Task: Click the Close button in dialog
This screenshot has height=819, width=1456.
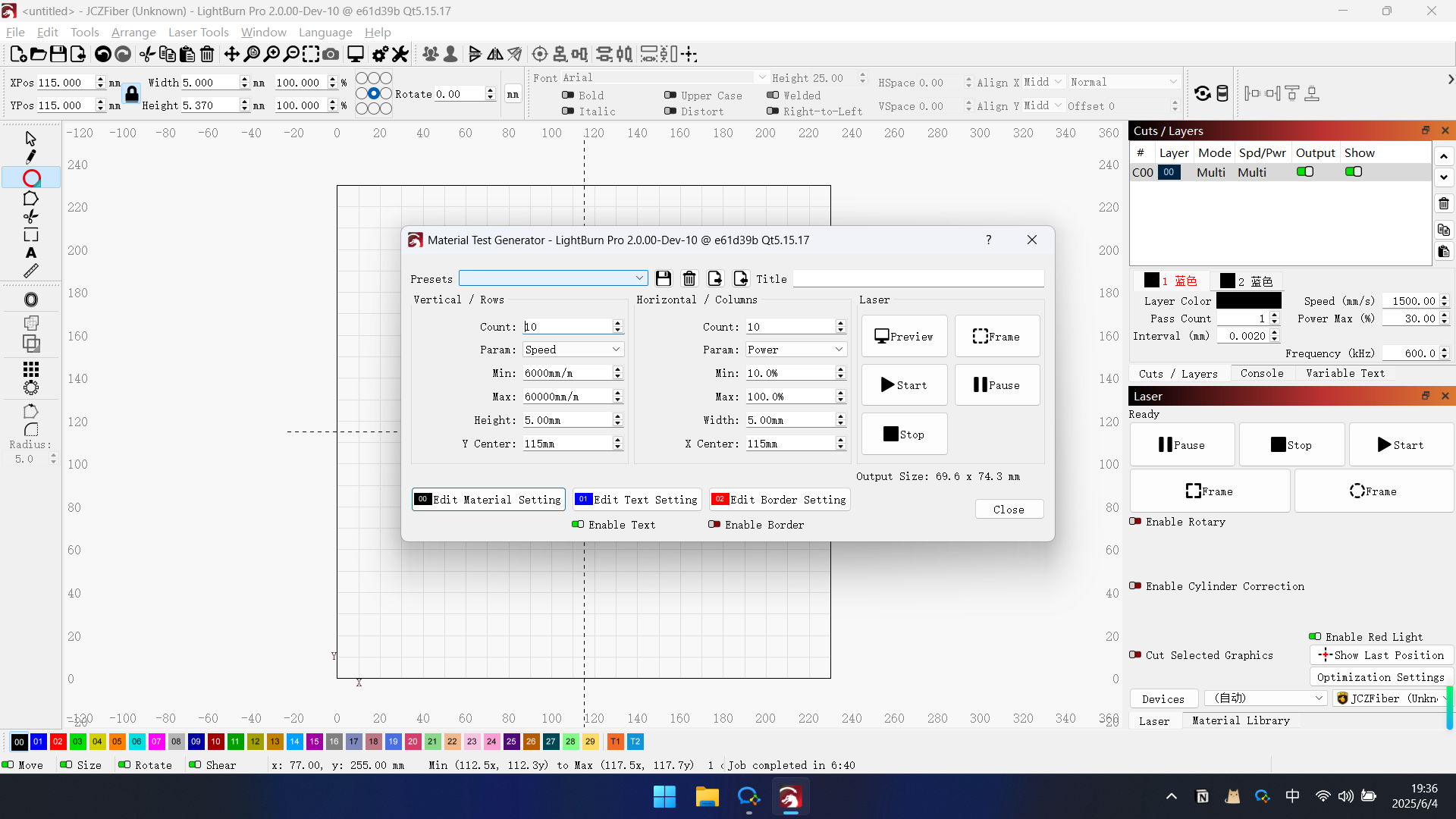Action: click(x=1009, y=510)
